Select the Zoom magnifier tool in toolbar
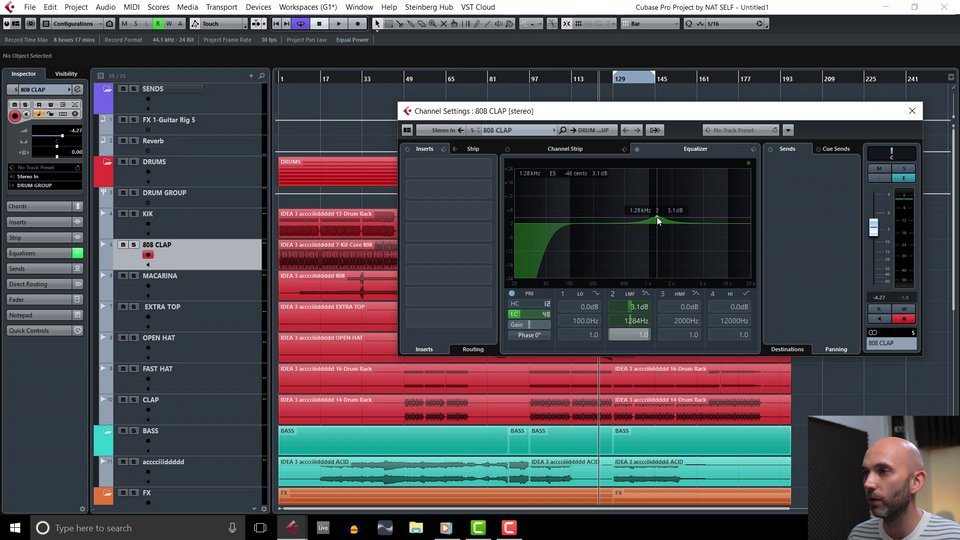The width and height of the screenshot is (960, 540). click(x=432, y=24)
